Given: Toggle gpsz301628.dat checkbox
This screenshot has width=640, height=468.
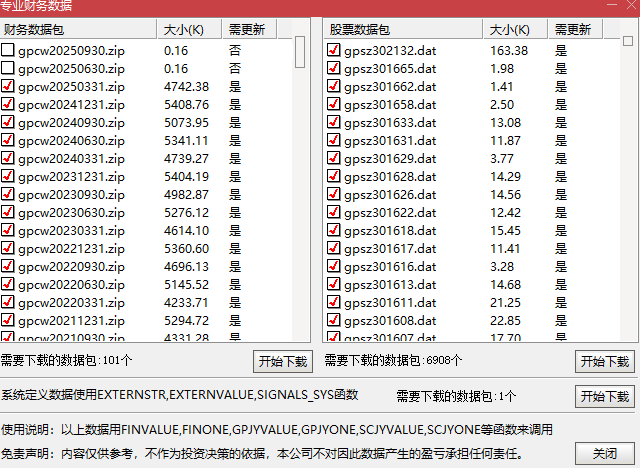Looking at the screenshot, I should (x=333, y=175).
